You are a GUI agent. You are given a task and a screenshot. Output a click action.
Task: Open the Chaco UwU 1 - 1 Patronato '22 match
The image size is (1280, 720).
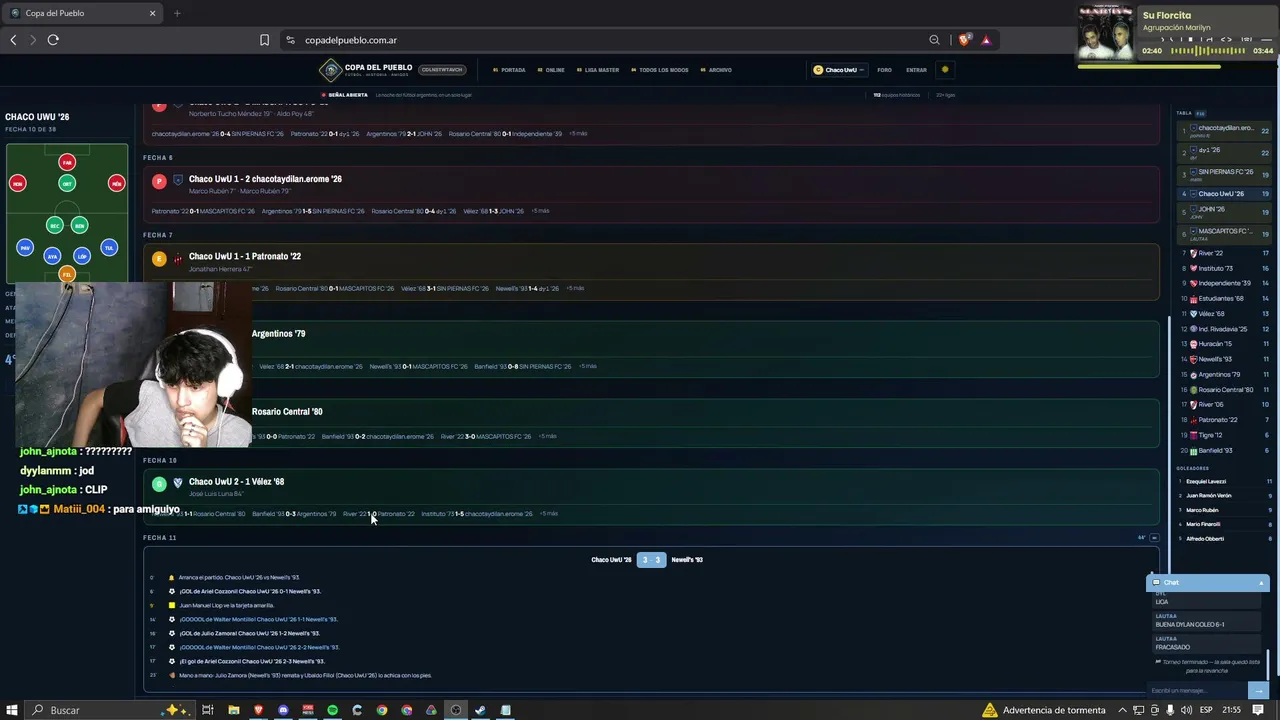245,256
